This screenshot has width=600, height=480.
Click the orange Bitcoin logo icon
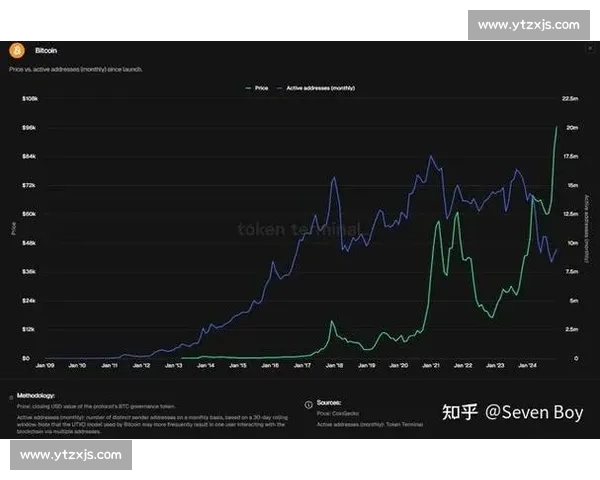(16, 49)
